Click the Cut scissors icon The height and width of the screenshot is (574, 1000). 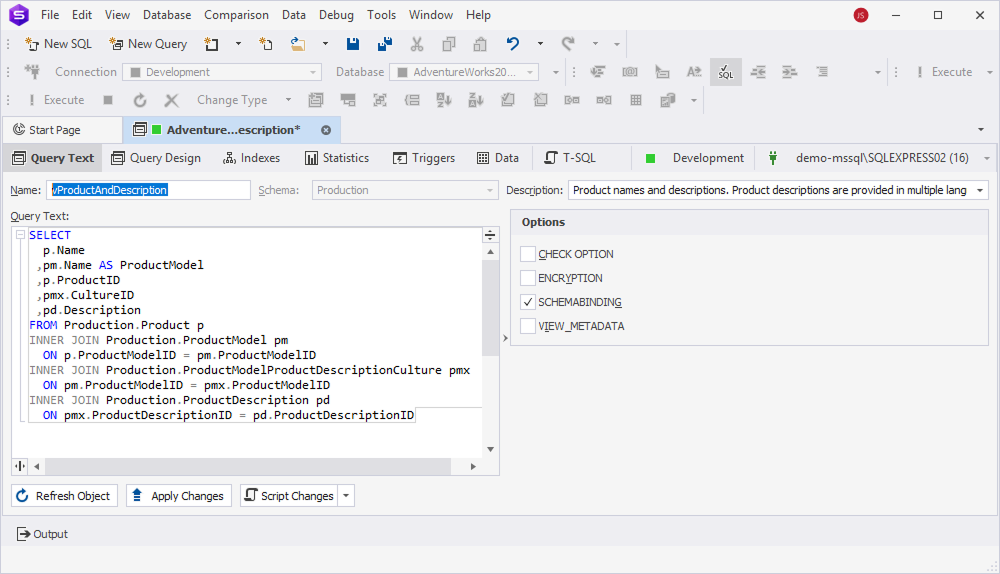(x=416, y=44)
